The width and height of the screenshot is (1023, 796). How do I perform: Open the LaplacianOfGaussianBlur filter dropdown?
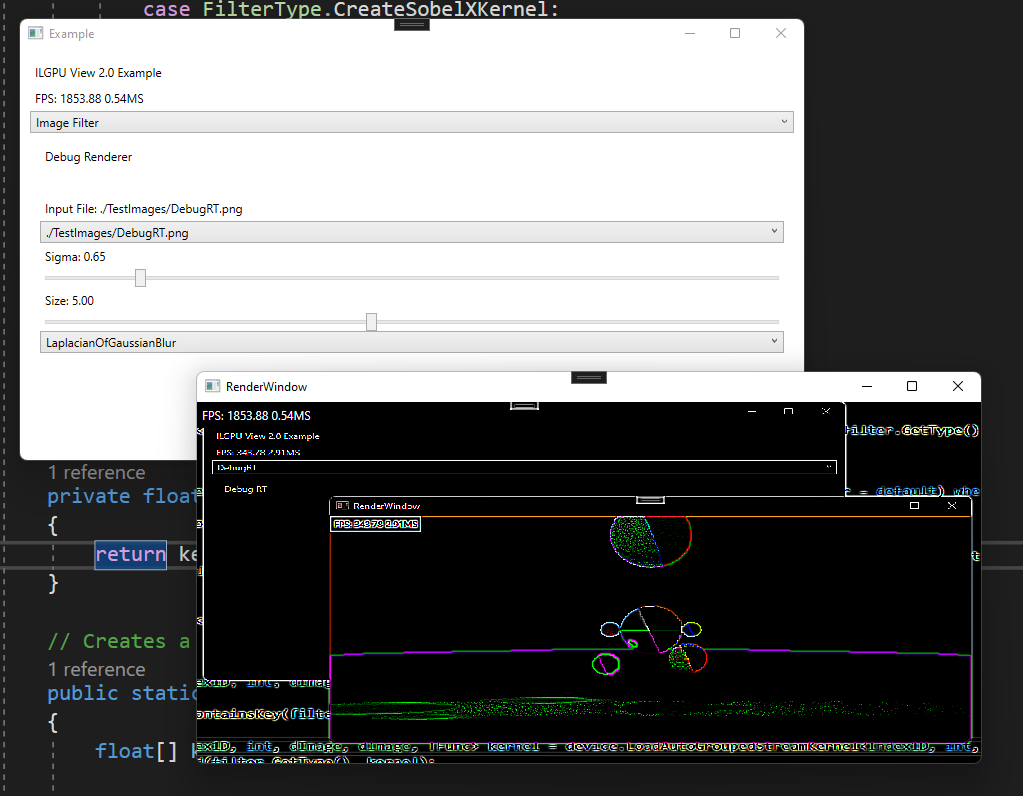412,342
